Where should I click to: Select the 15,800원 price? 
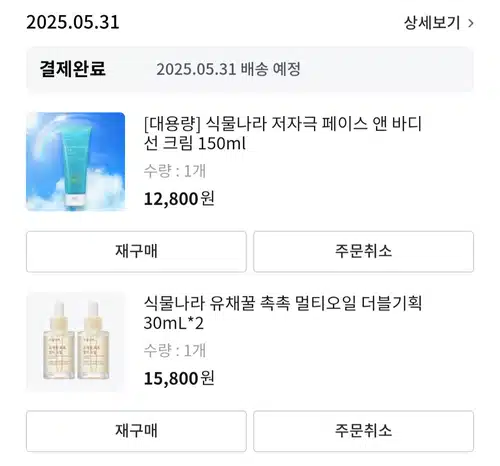[x=179, y=379]
